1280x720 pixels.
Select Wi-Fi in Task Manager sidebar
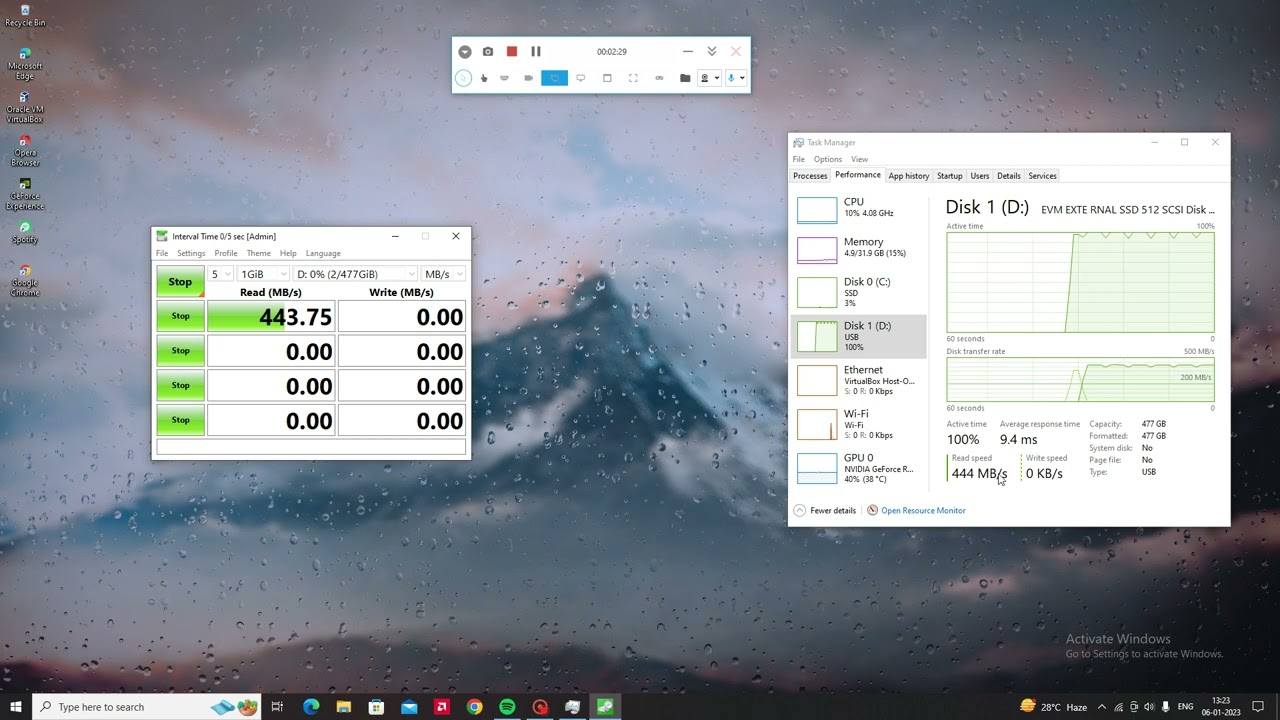click(859, 424)
